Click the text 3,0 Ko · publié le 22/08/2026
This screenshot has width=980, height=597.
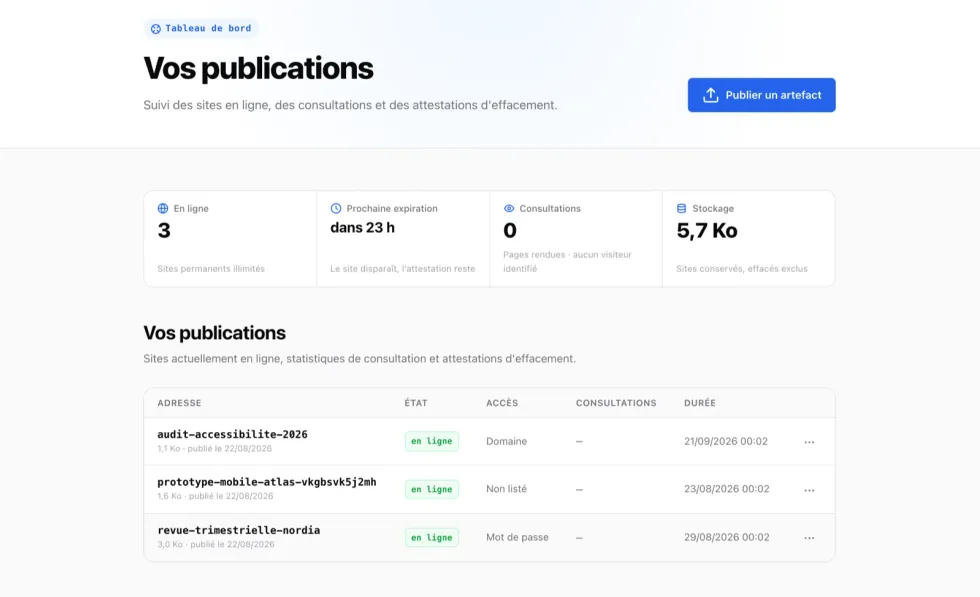point(216,544)
